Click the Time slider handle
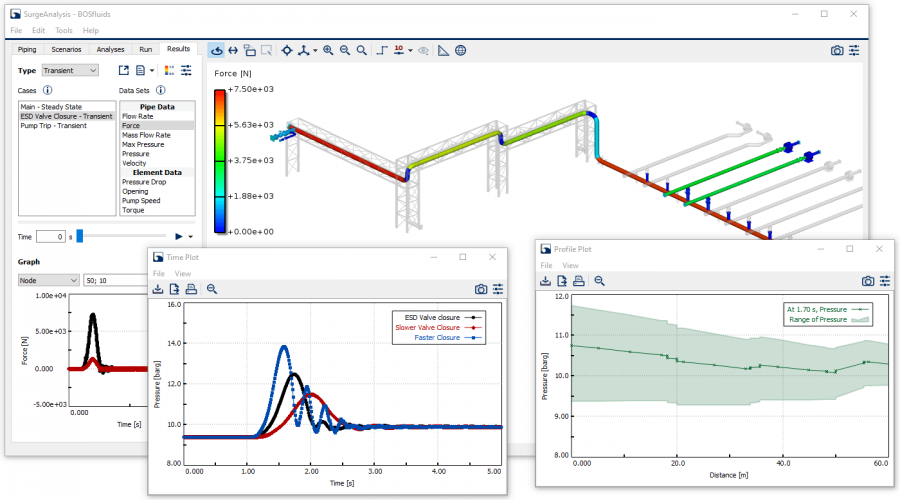This screenshot has height=500, width=900. click(x=80, y=236)
